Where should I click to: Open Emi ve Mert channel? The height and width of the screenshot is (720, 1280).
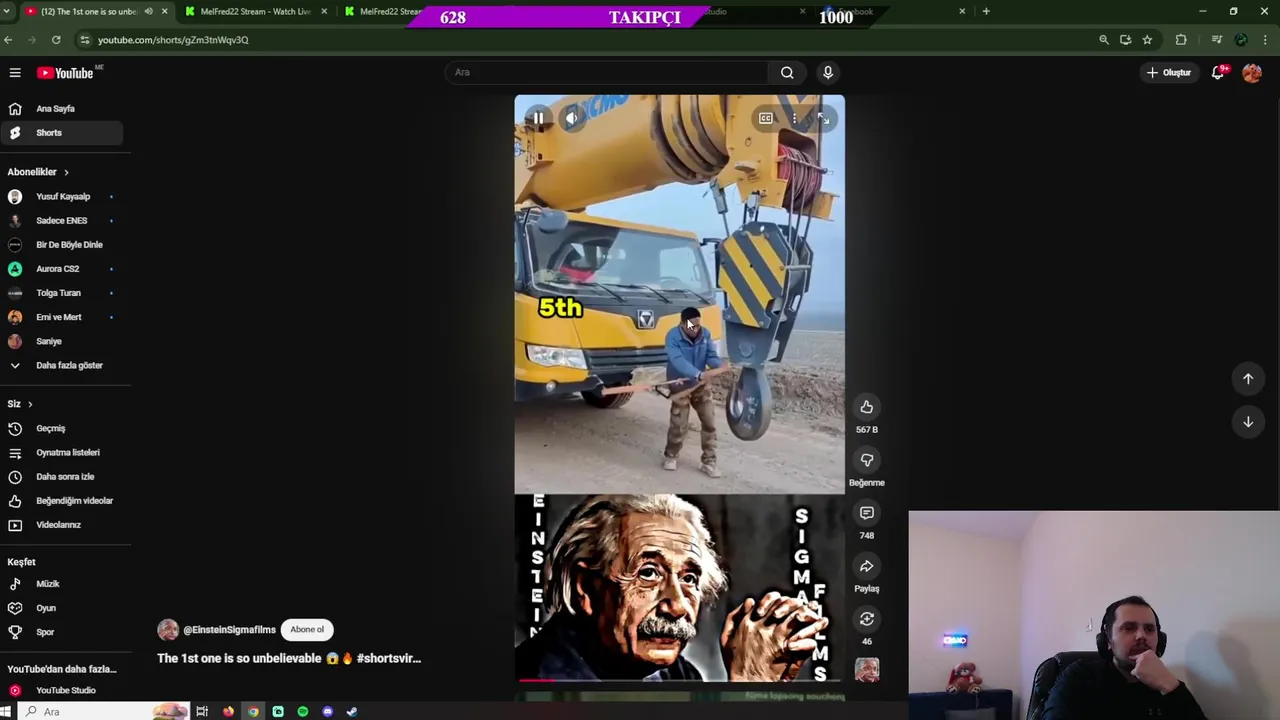pyautogui.click(x=62, y=317)
